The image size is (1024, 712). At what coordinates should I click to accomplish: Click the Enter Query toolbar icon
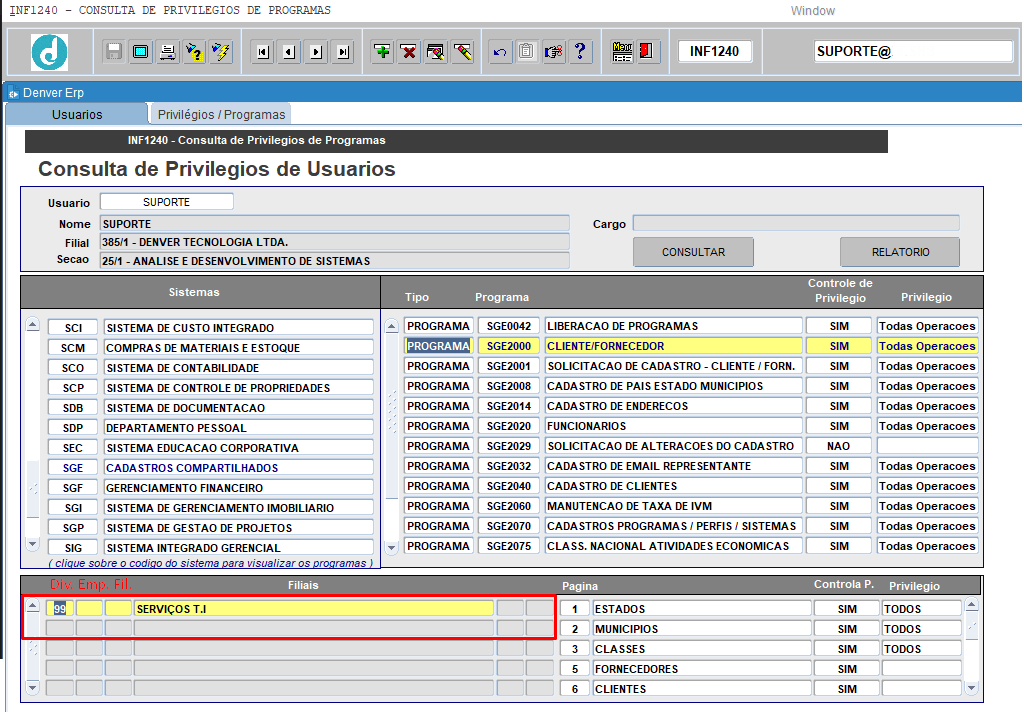[x=194, y=52]
